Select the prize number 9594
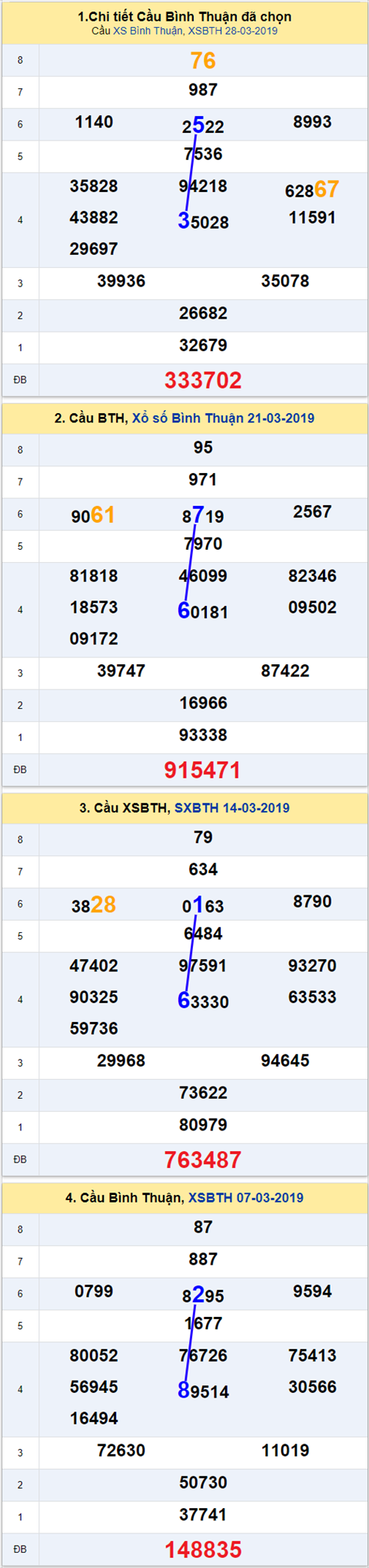 [x=312, y=1292]
